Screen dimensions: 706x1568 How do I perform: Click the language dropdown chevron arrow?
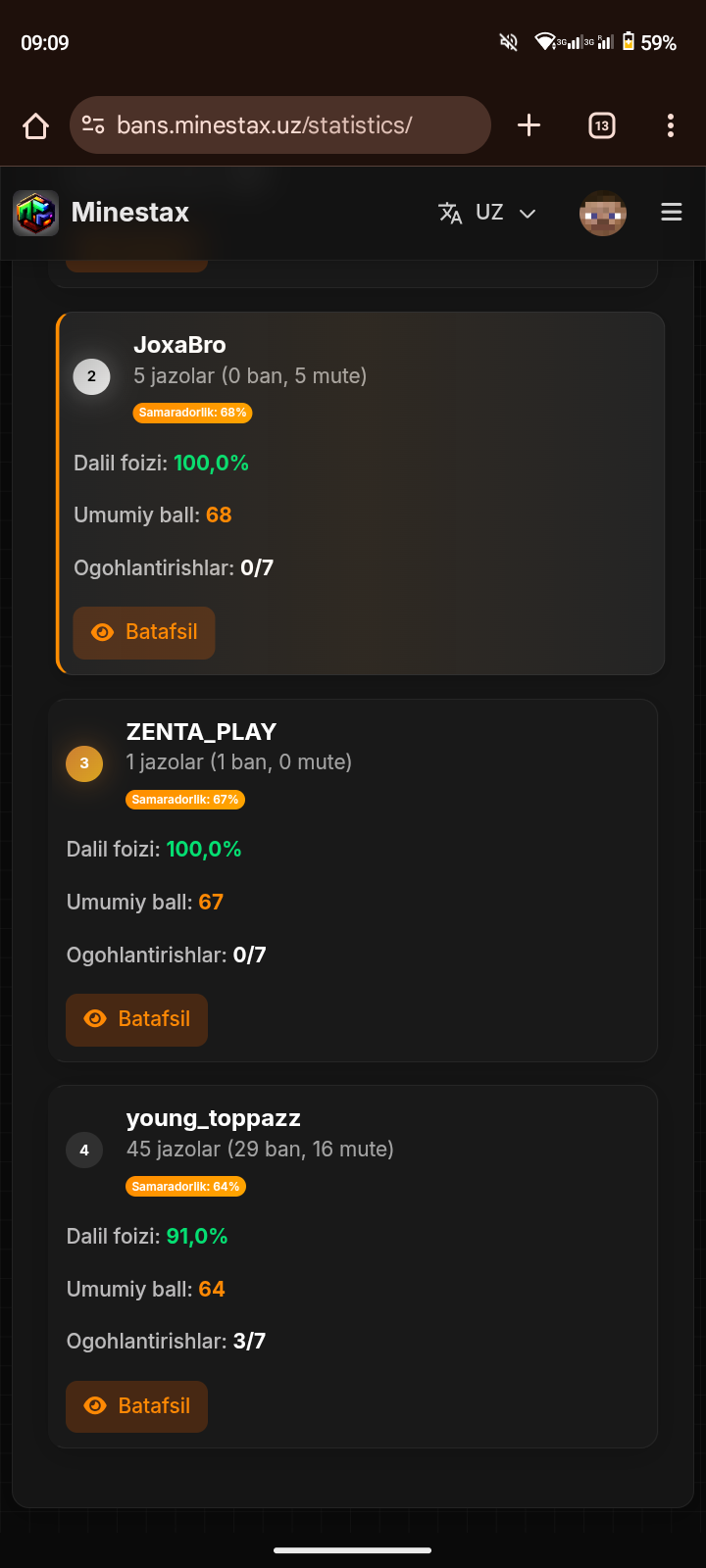click(528, 214)
